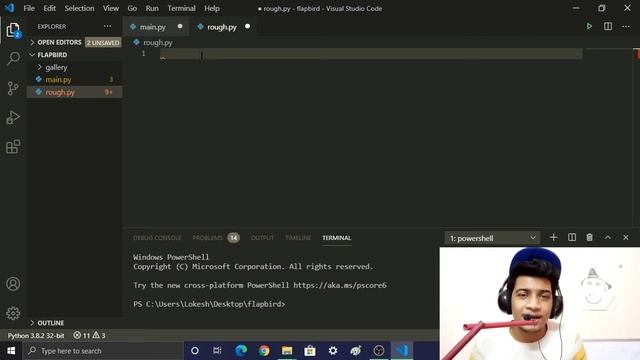Open Cortana circle on taskbar
The image size is (640, 360).
pos(195,351)
